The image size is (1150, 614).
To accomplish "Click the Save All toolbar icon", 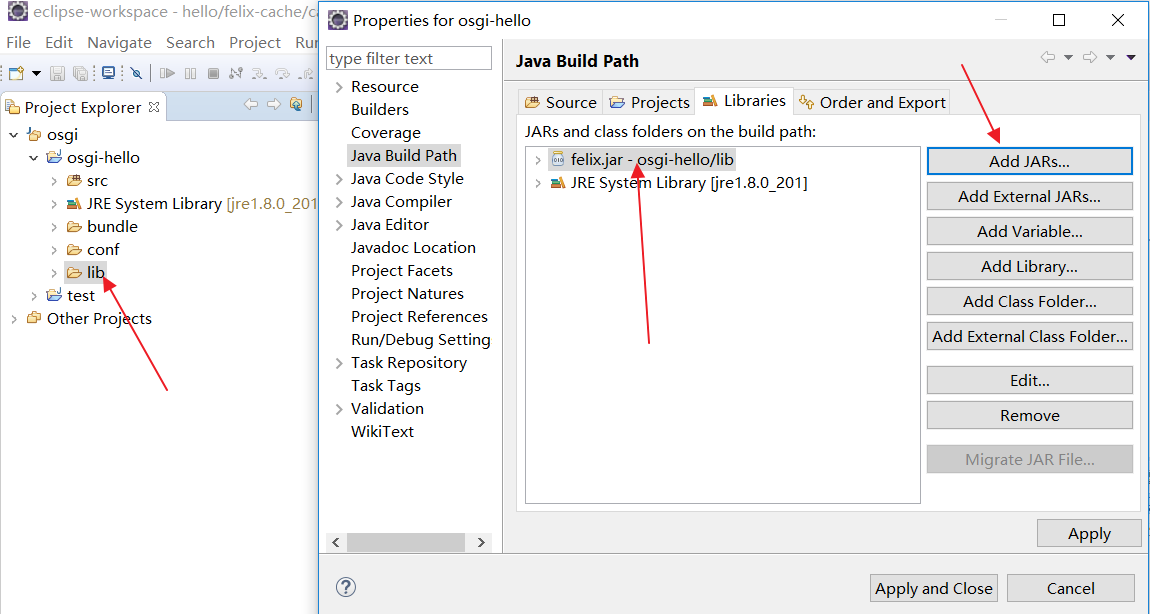I will coord(81,73).
